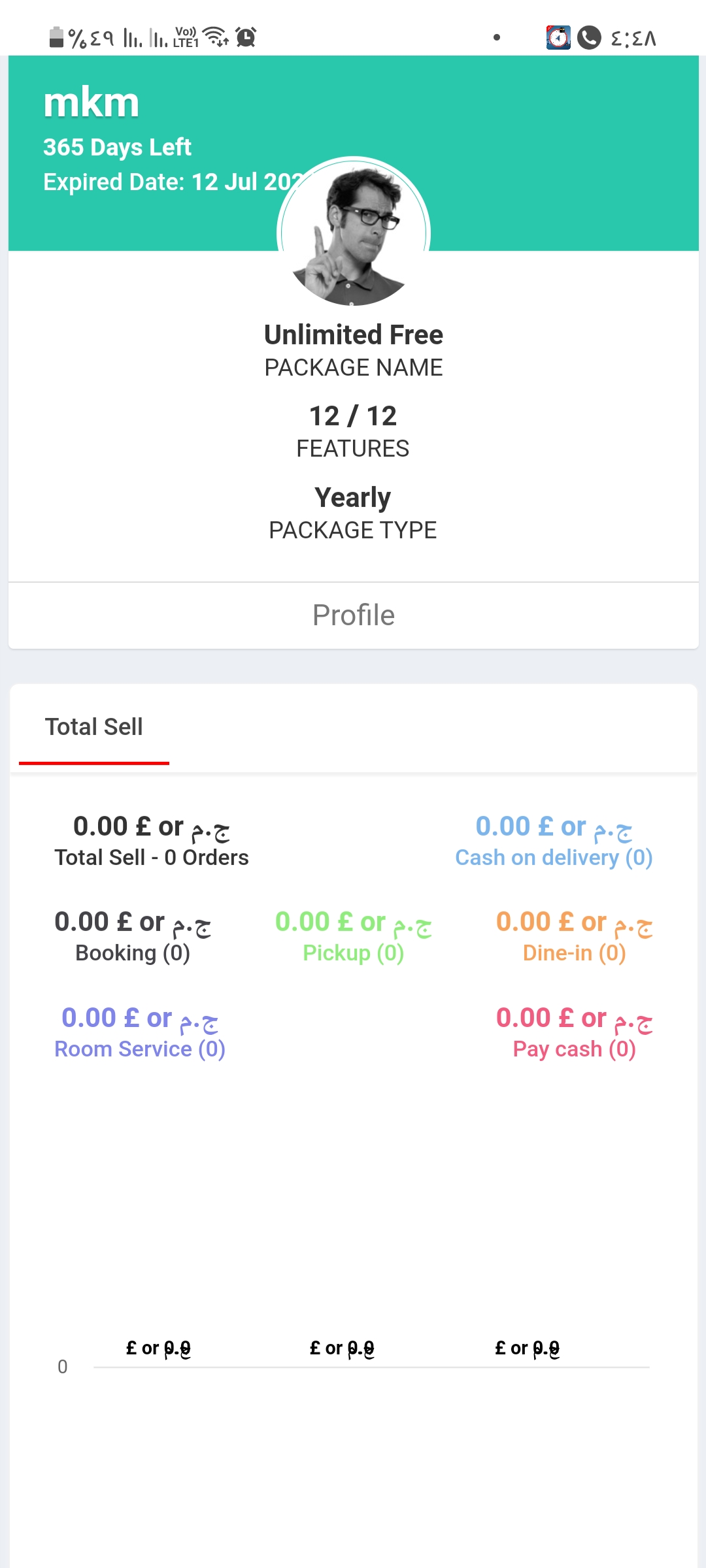The width and height of the screenshot is (706, 1568).
Task: Tap the Unlimited Free package name
Action: click(354, 335)
